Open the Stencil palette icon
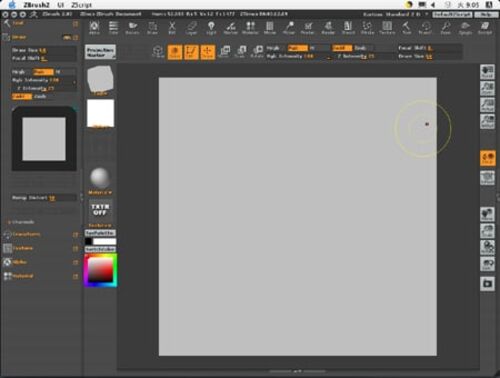500x378 pixels. pyautogui.click(x=348, y=28)
